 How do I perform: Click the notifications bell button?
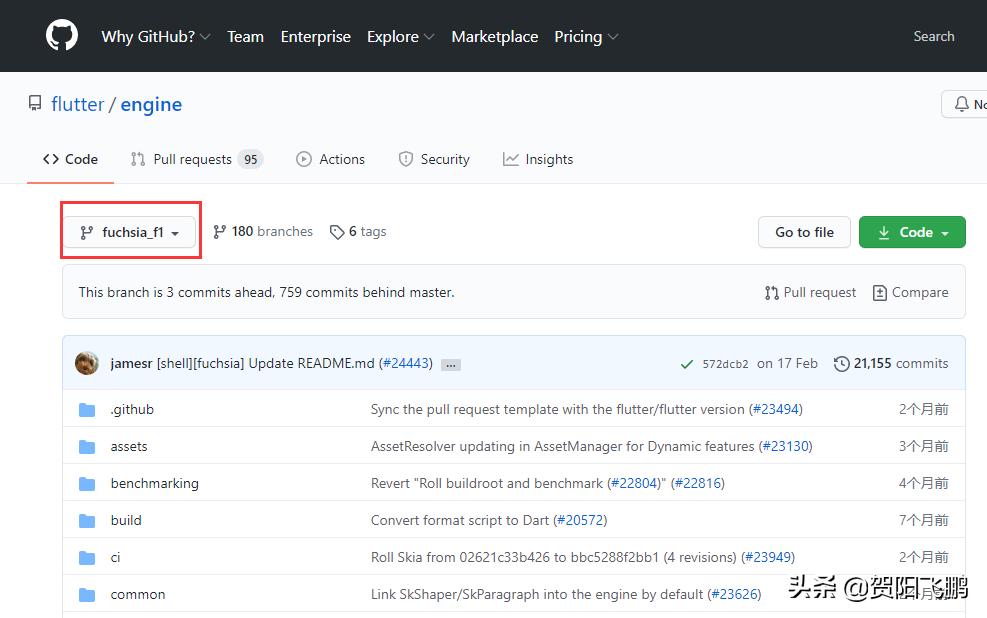click(964, 104)
